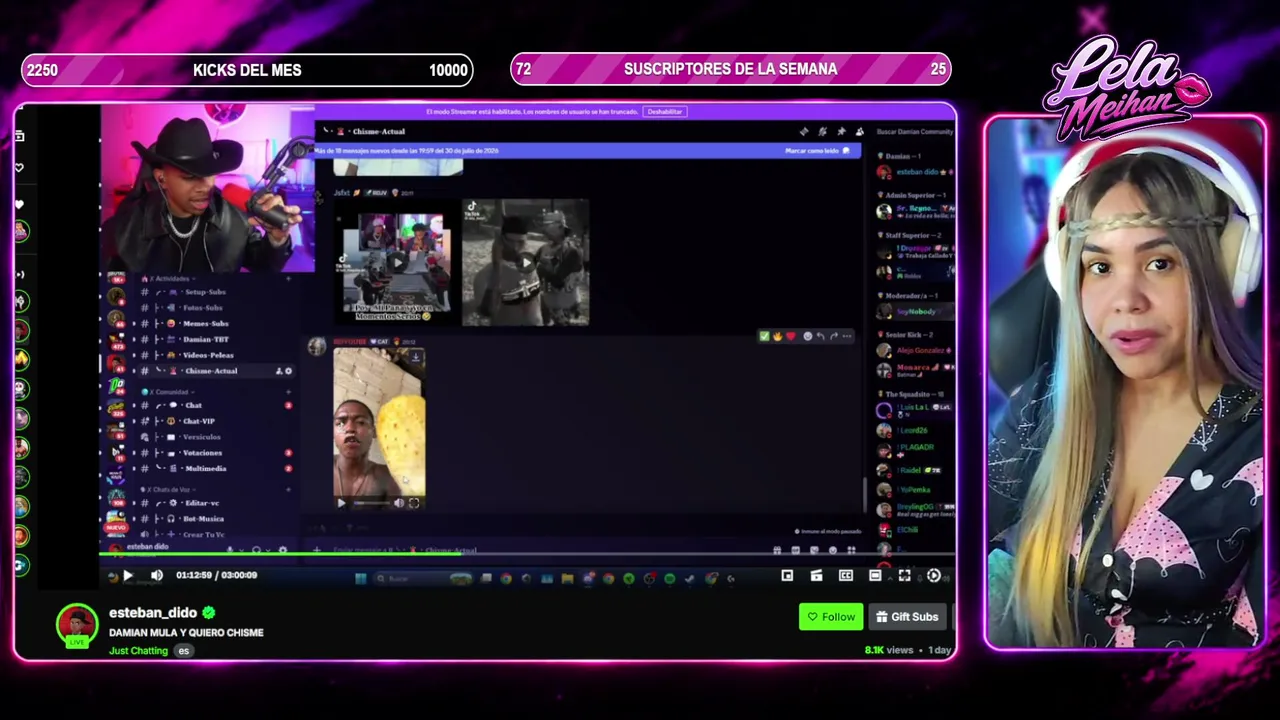Click the Gift Subs button
Image resolution: width=1280 pixels, height=720 pixels.
[x=906, y=617]
